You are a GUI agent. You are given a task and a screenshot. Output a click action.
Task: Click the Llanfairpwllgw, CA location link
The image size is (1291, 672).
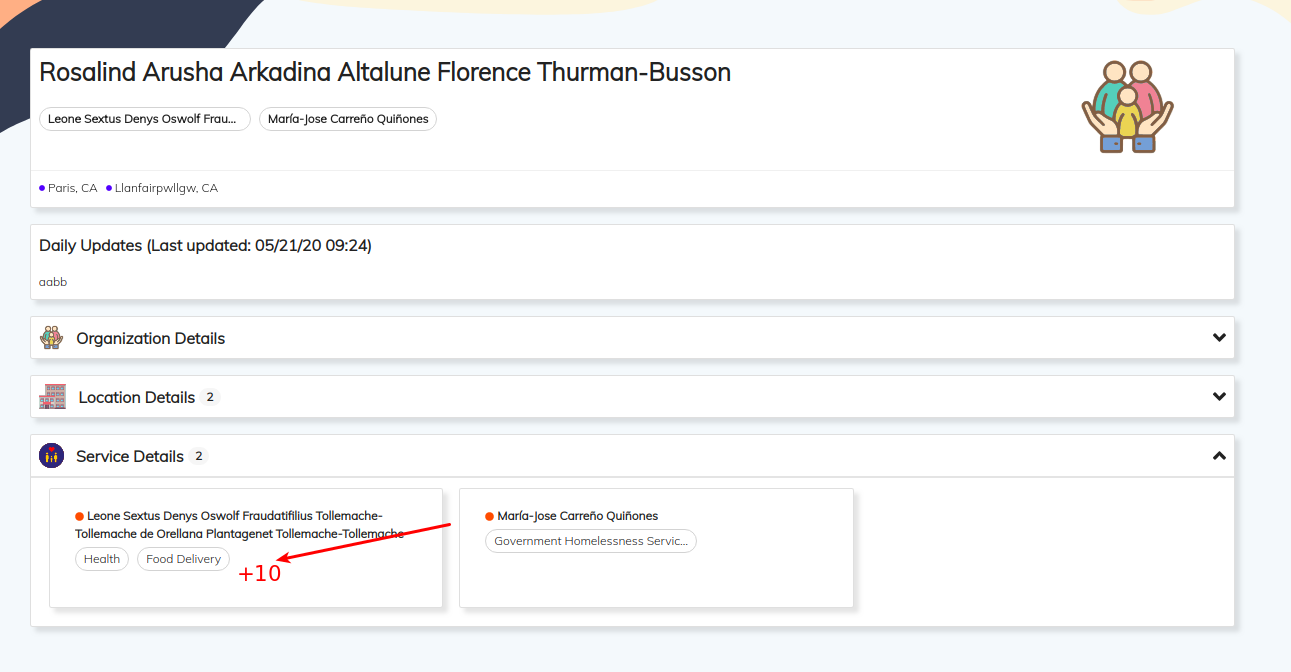164,187
